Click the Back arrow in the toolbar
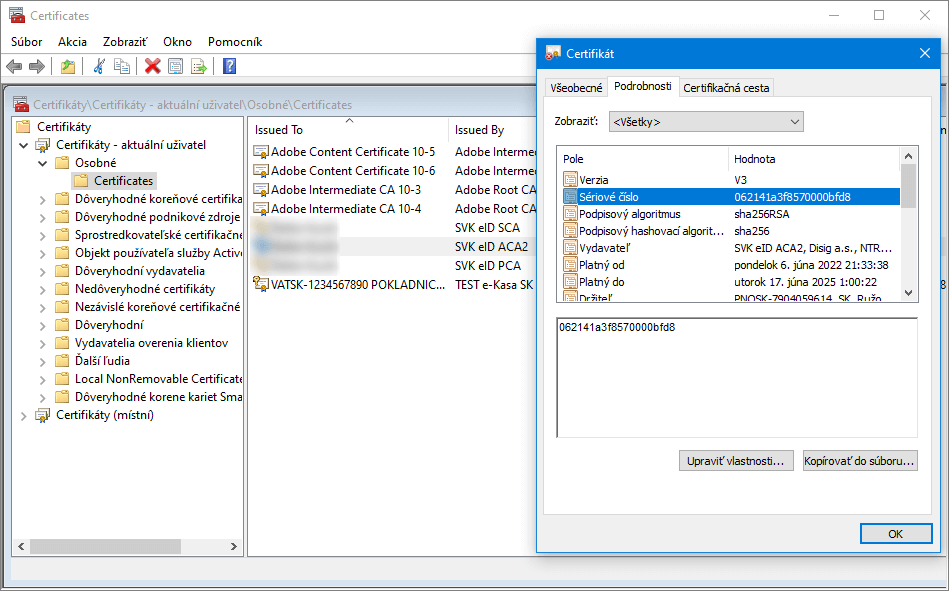Image resolution: width=949 pixels, height=591 pixels. (x=14, y=66)
